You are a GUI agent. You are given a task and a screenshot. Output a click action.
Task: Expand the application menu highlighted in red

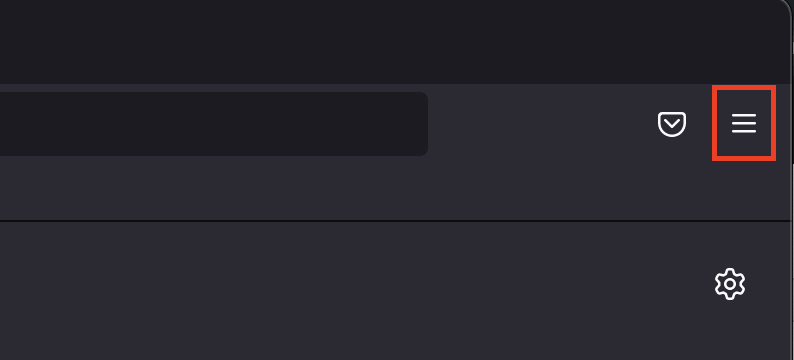[743, 123]
